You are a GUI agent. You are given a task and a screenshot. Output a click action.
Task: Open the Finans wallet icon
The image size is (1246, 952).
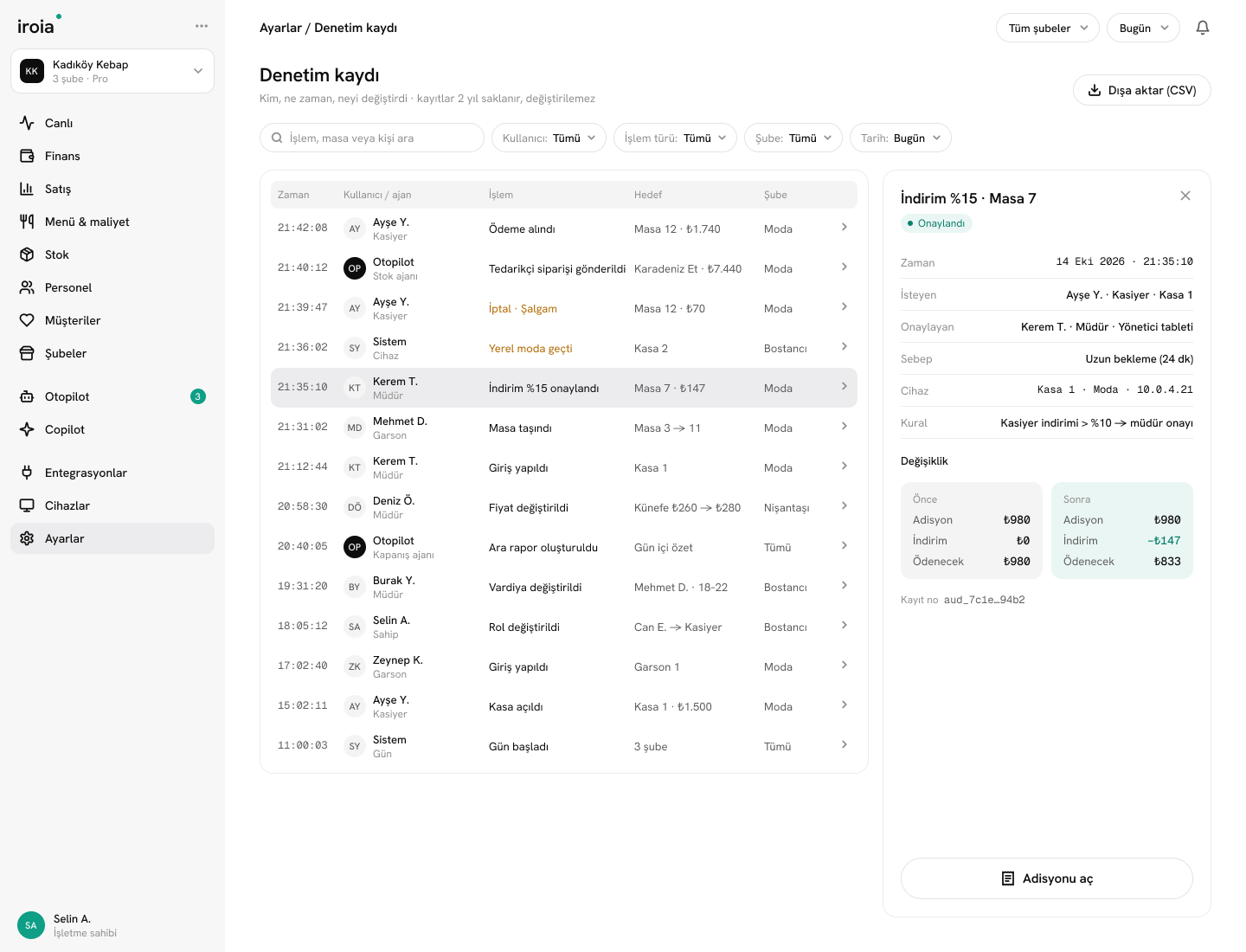click(x=27, y=156)
